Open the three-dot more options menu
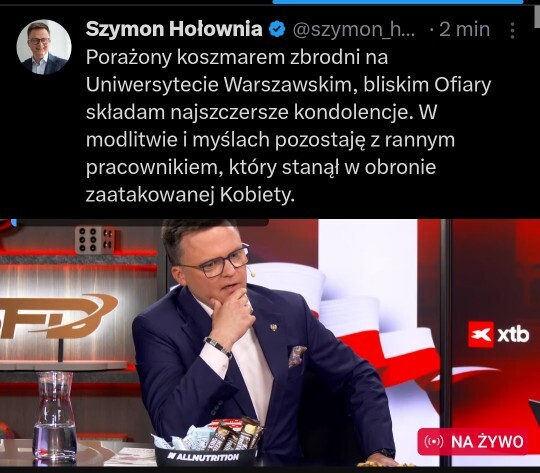The width and height of the screenshot is (540, 473). point(512,30)
